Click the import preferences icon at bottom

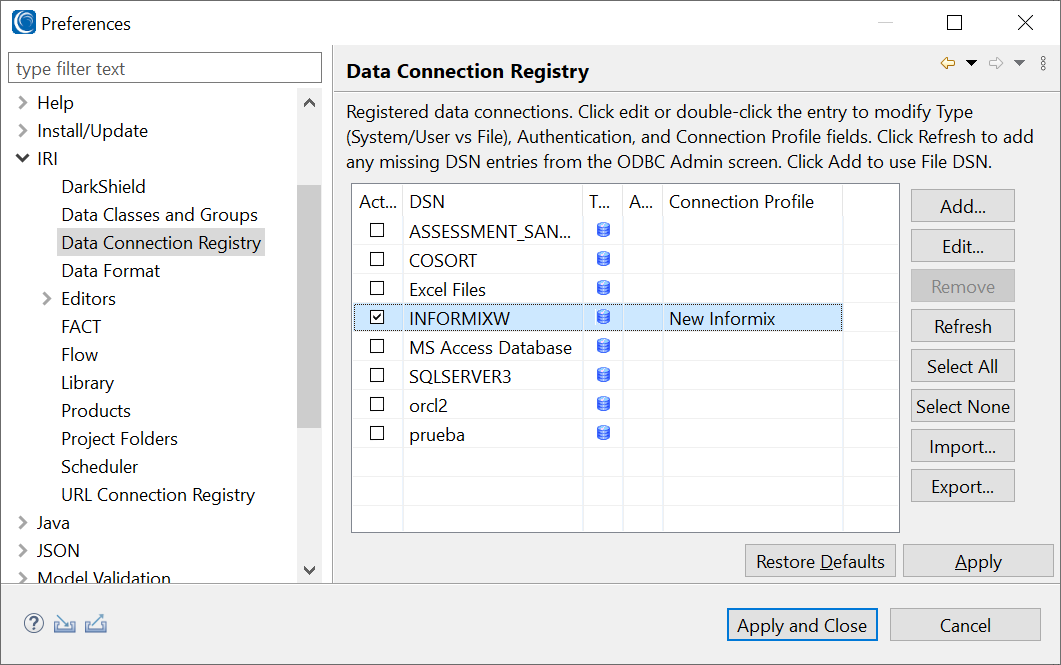click(x=65, y=623)
